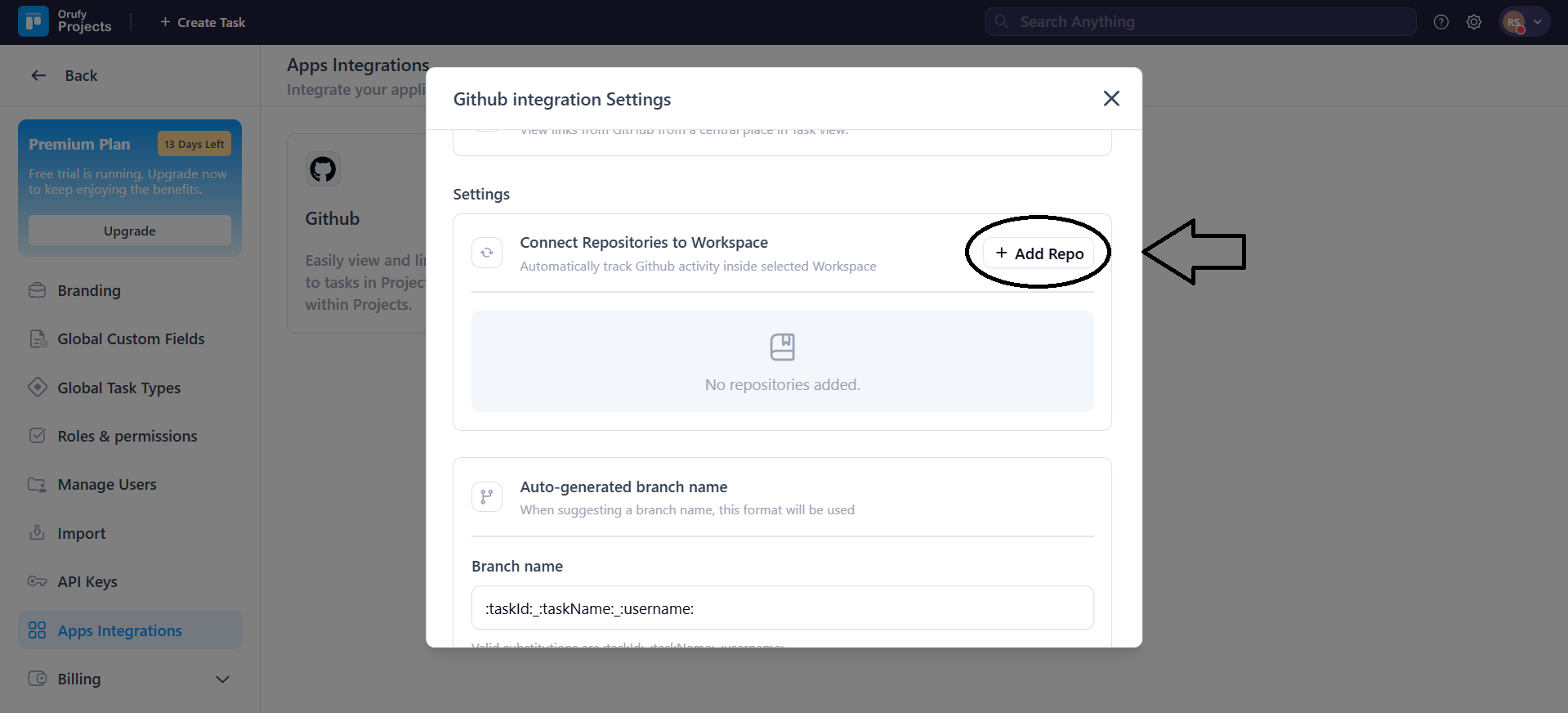Close the Github integration Settings dialog

click(1110, 99)
